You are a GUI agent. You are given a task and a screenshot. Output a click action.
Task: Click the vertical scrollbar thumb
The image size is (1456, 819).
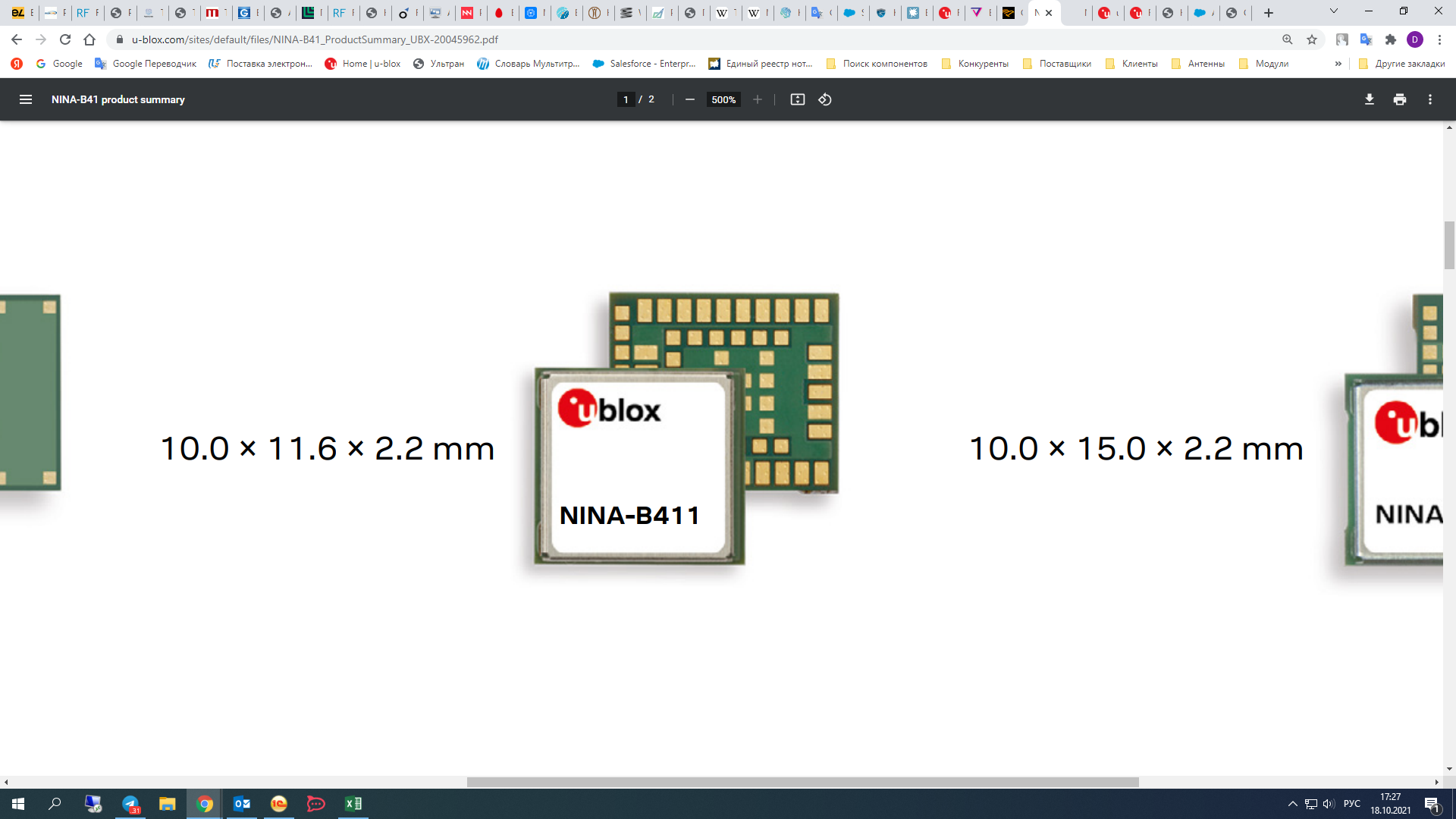tap(1449, 245)
